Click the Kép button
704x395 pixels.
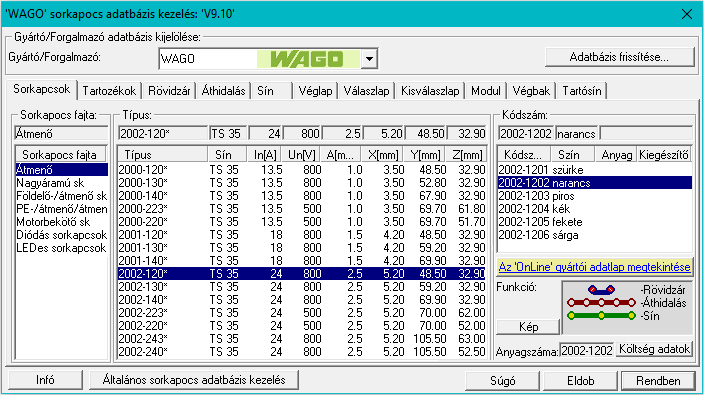(x=528, y=327)
